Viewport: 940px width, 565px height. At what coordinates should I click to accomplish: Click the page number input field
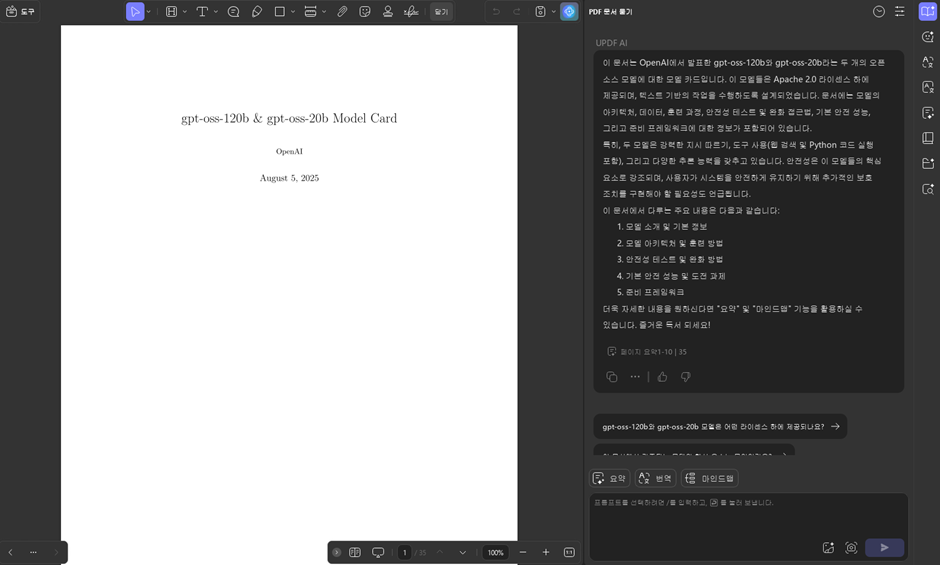(405, 552)
